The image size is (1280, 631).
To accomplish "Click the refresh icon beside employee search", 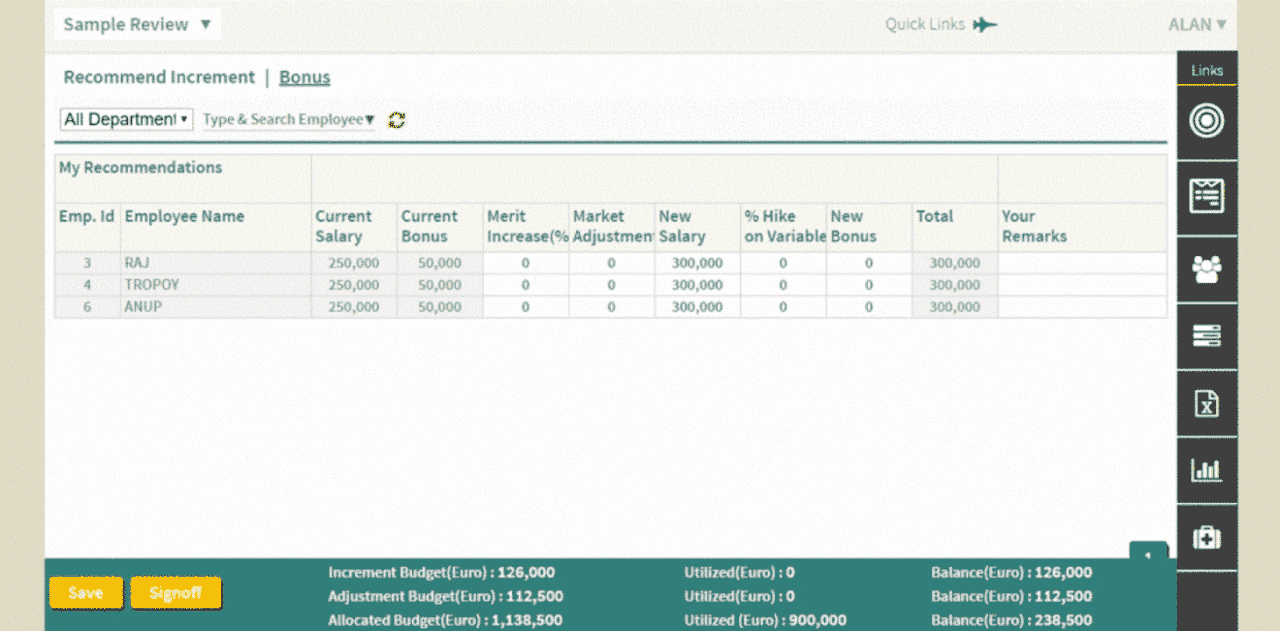I will click(x=397, y=120).
